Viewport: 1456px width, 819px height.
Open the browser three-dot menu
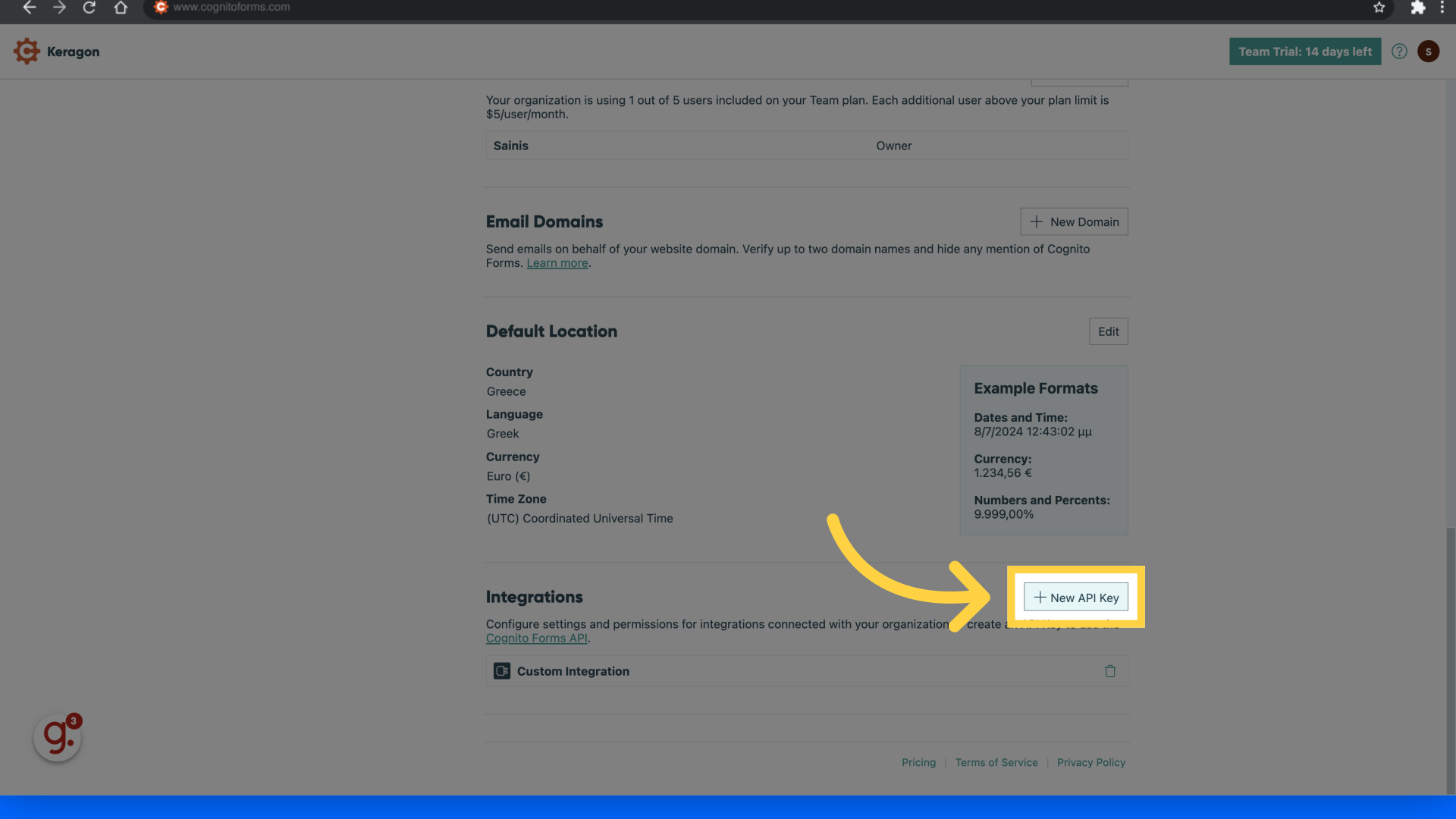(x=1443, y=8)
